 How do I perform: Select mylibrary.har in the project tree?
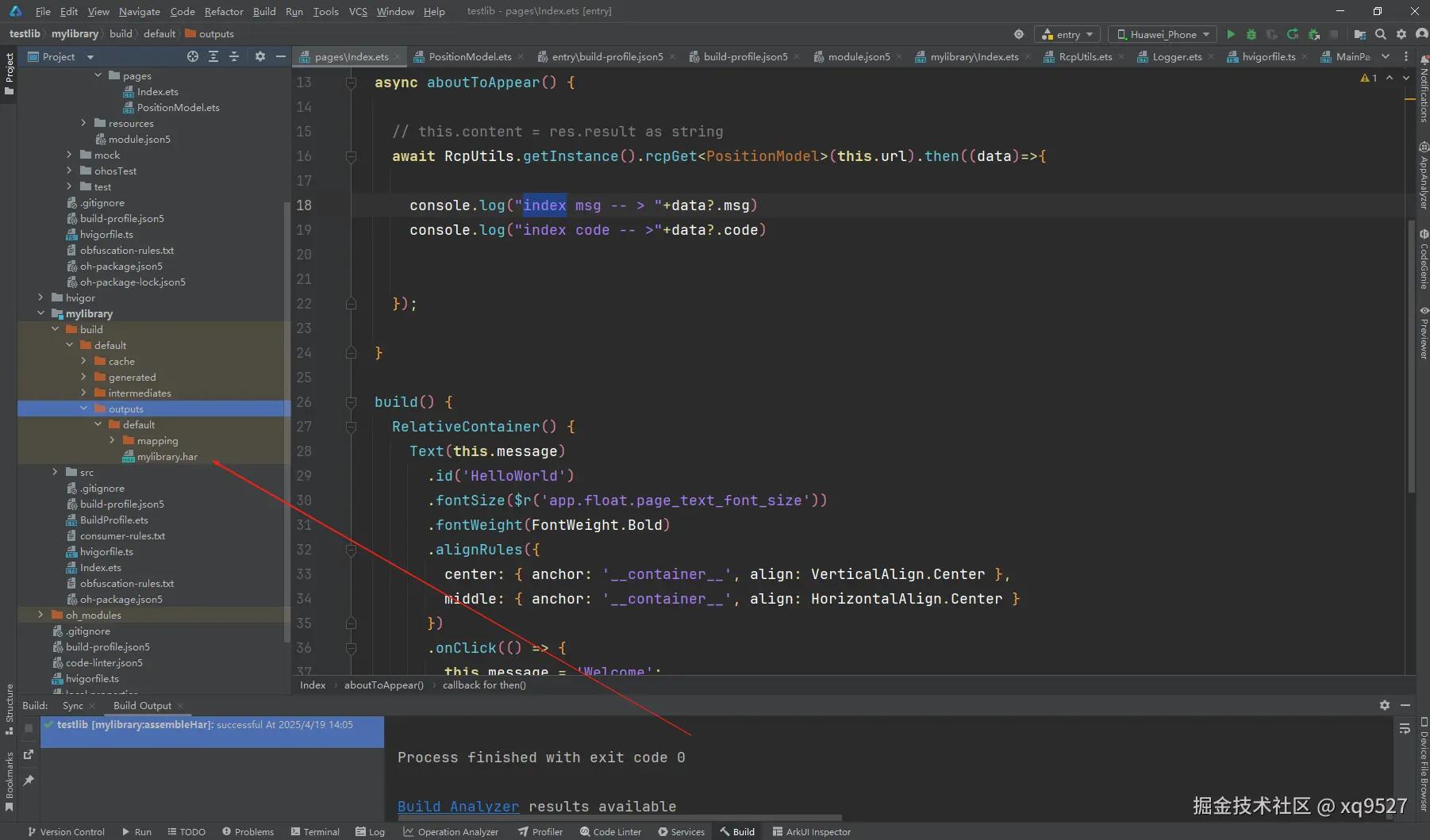(167, 457)
